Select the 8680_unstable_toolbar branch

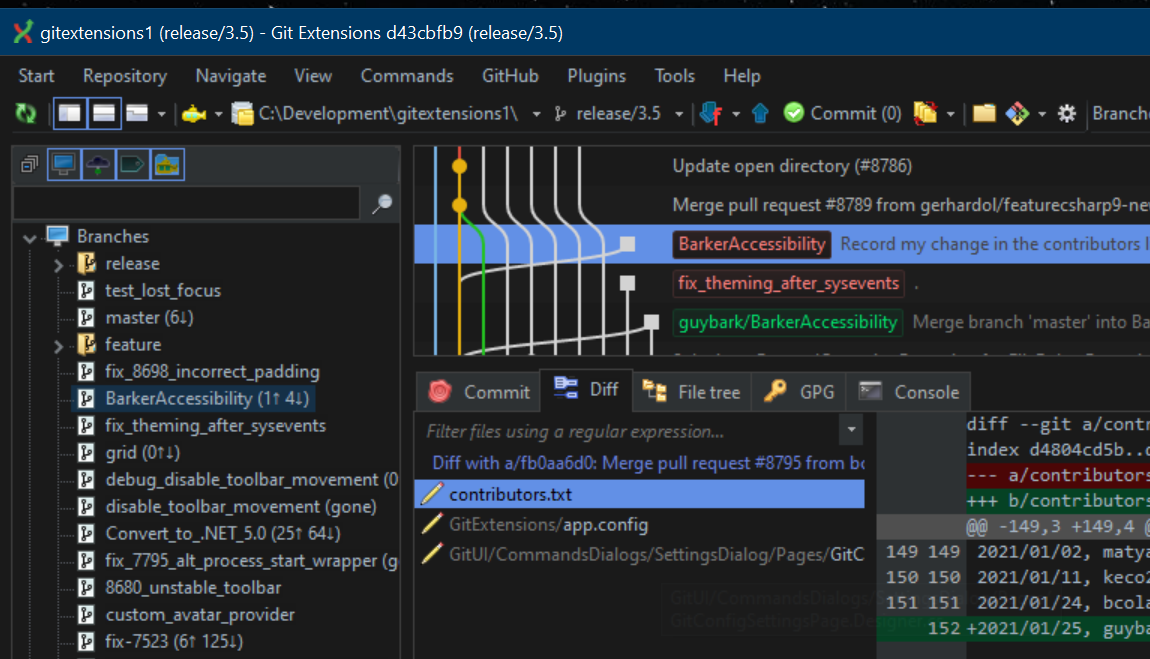coord(193,588)
